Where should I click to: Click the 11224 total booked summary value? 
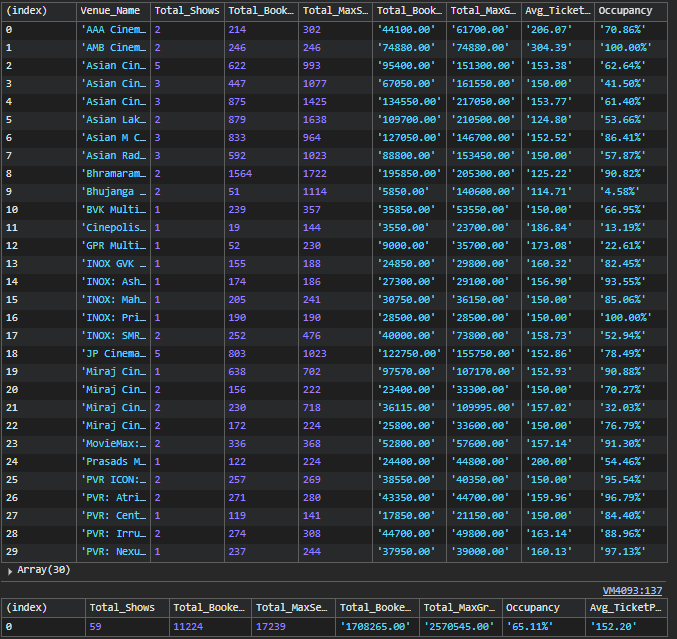pyautogui.click(x=188, y=626)
